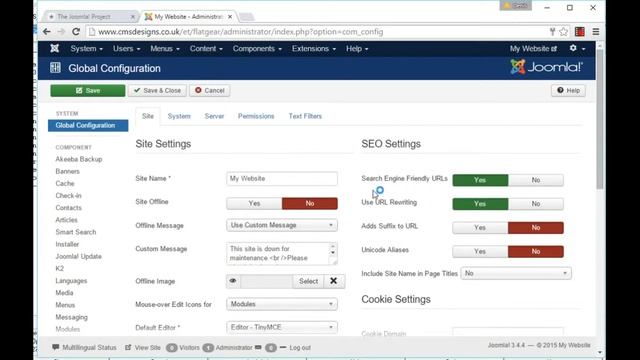Bookmark page with star icon
Image resolution: width=640 pixels, height=360 pixels.
point(564,32)
